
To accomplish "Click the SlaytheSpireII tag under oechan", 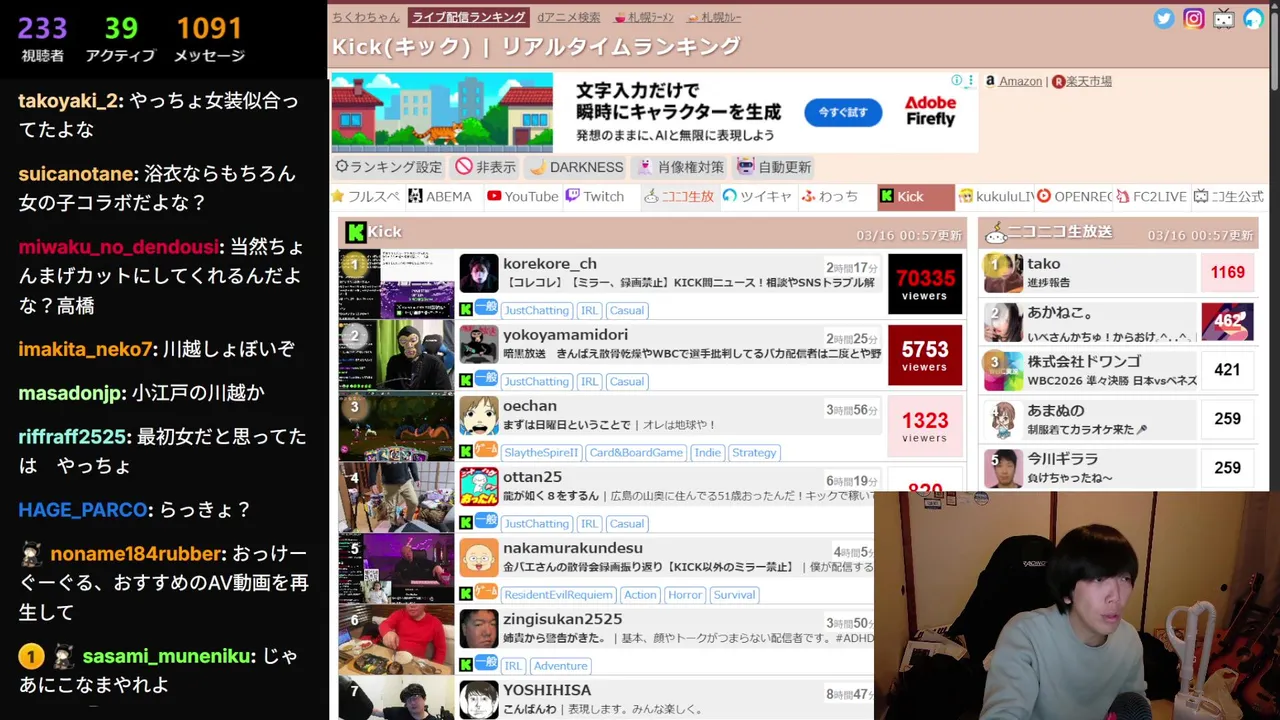I will pyautogui.click(x=540, y=452).
